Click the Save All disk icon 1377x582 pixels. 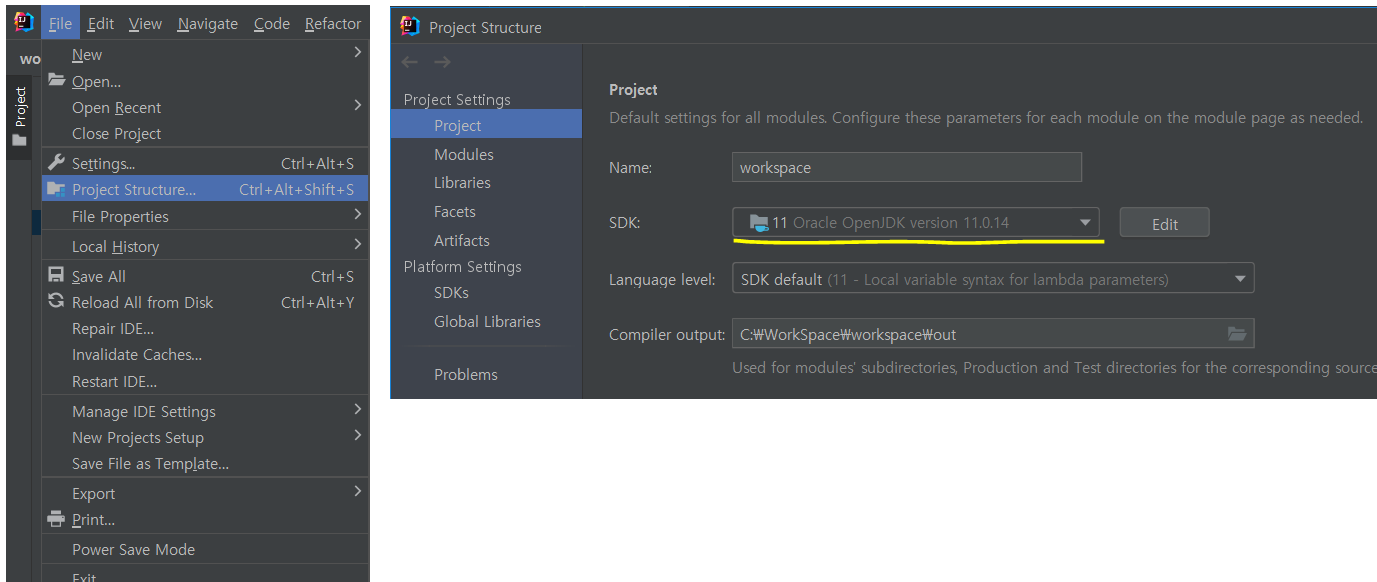[56, 276]
